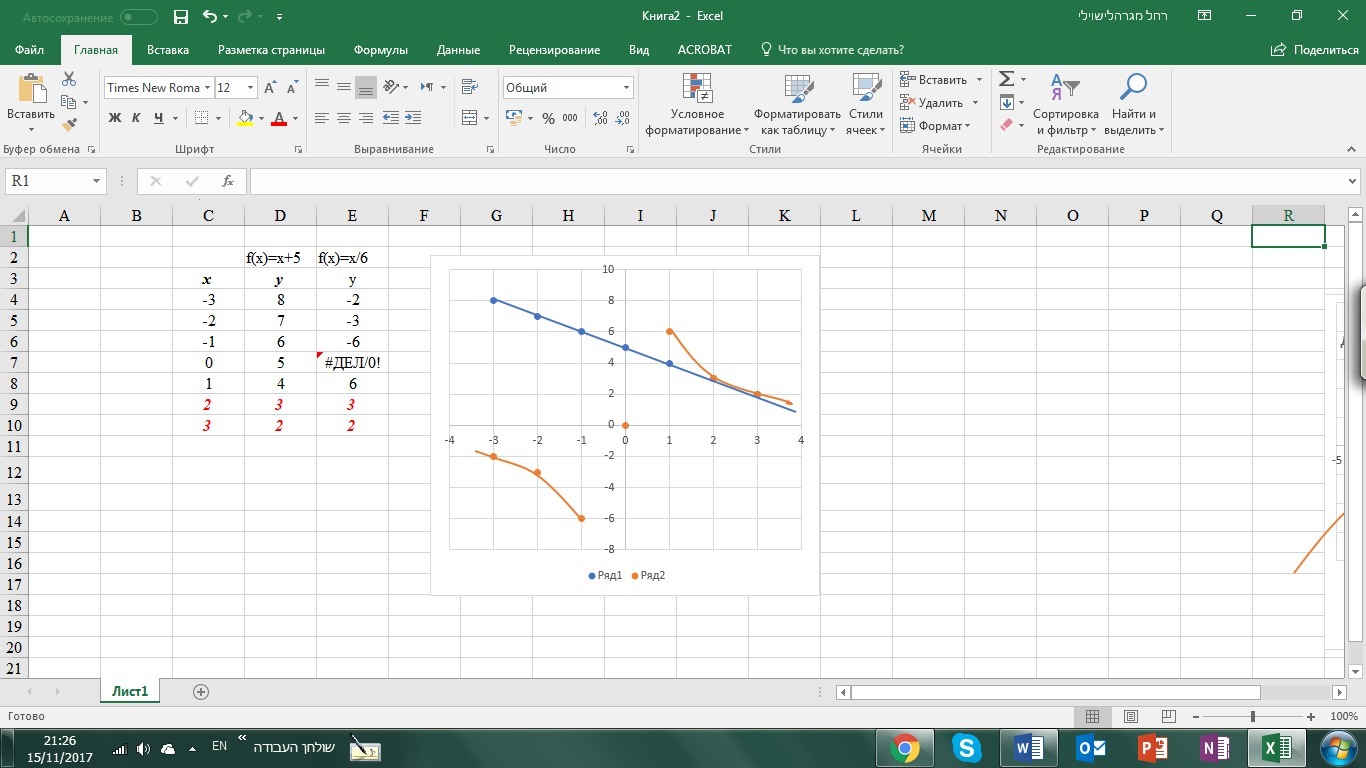Open the number format dropdown (Общий)
This screenshot has width=1366, height=768.
[626, 88]
